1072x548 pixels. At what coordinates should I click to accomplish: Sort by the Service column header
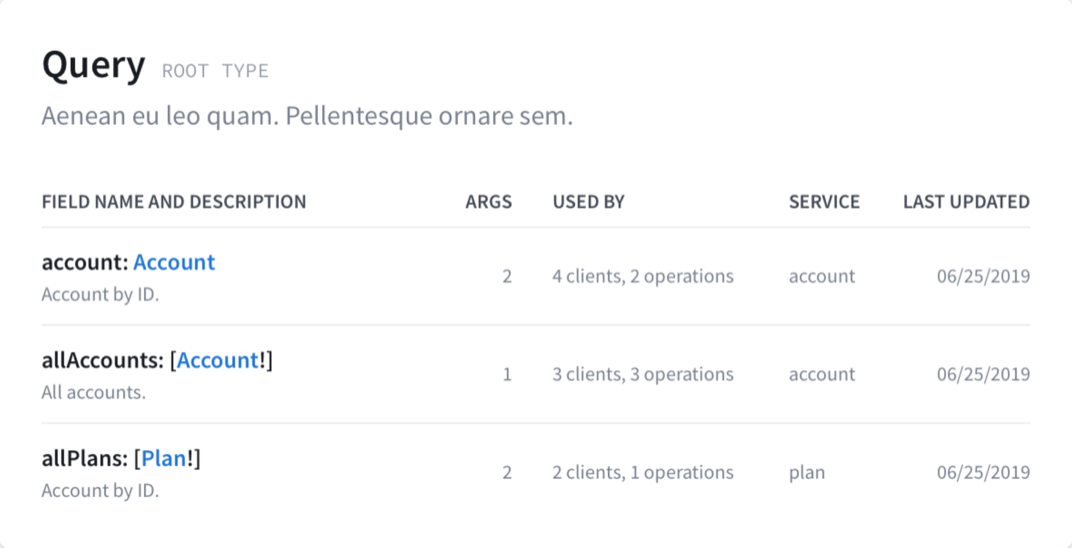(824, 202)
